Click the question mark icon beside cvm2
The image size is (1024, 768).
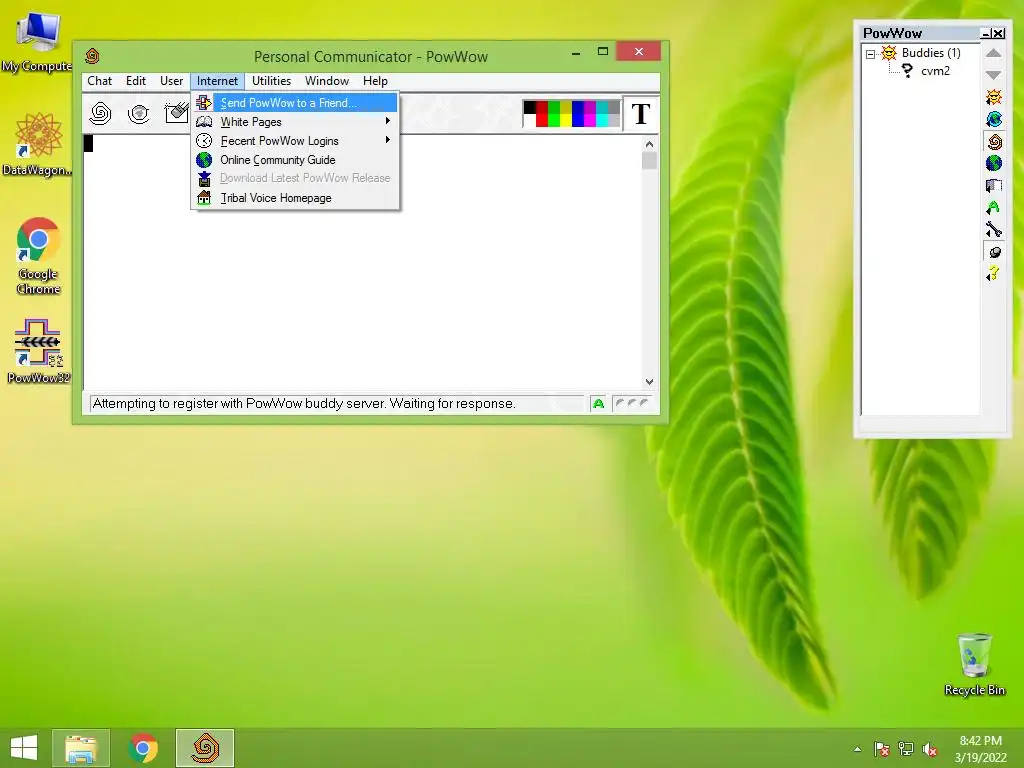pos(907,71)
